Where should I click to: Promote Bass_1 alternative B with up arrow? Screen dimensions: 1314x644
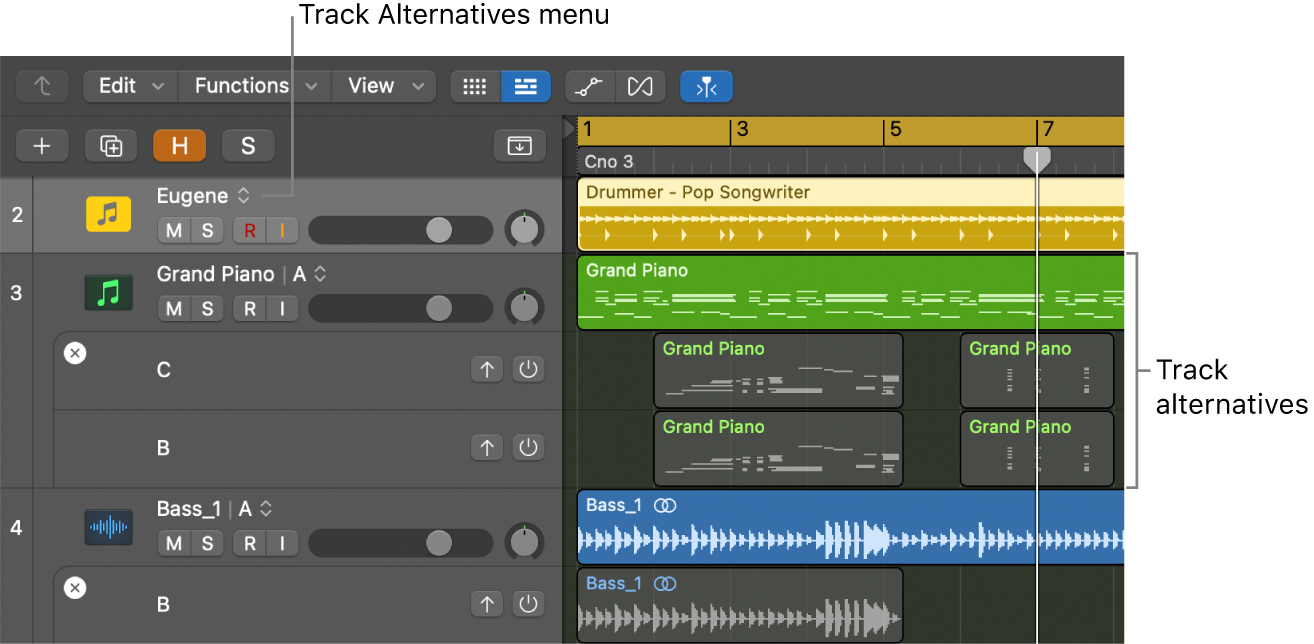pyautogui.click(x=487, y=604)
